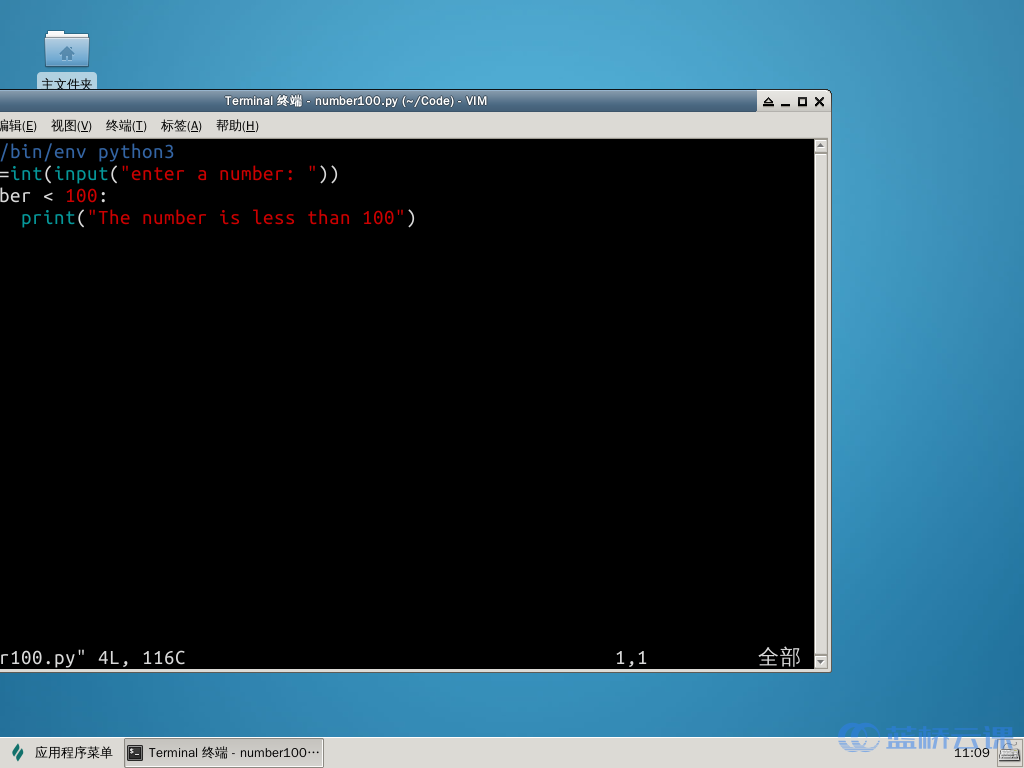Open the 主文件夹 home folder icon
The width and height of the screenshot is (1024, 768).
pyautogui.click(x=67, y=52)
